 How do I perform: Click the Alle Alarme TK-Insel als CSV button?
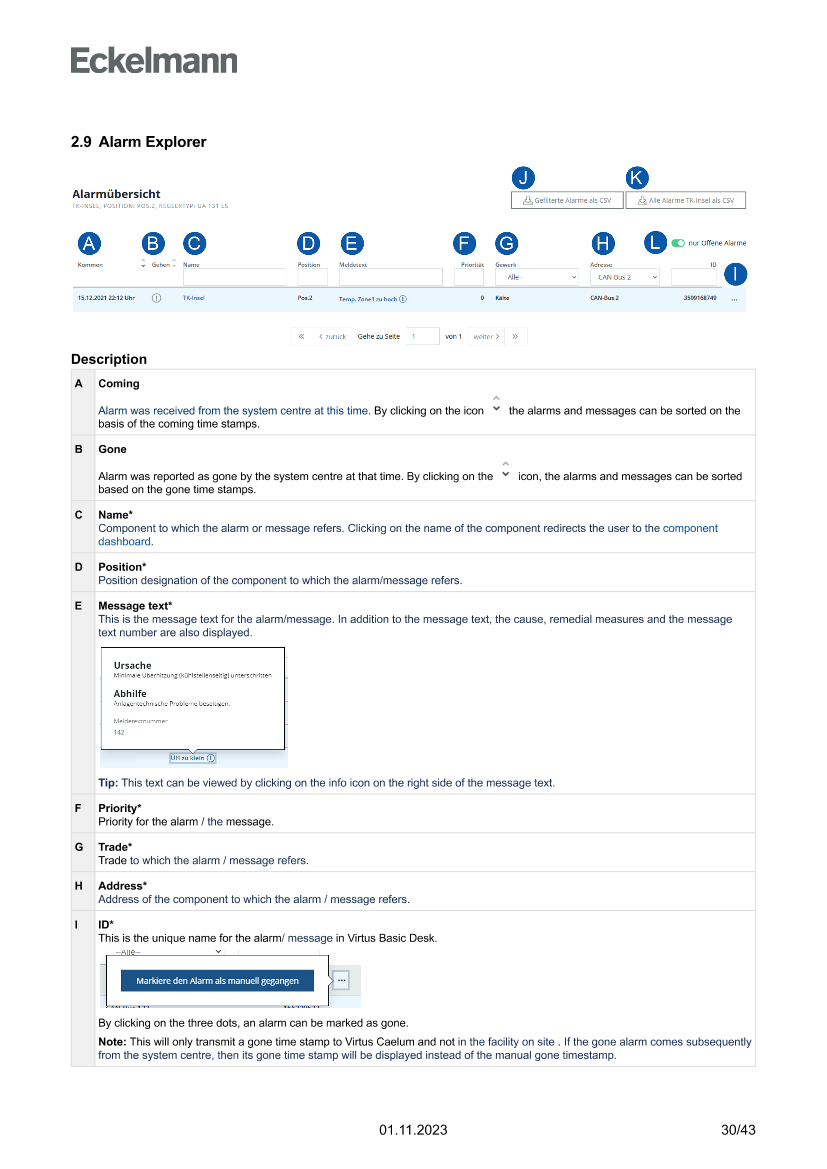685,200
